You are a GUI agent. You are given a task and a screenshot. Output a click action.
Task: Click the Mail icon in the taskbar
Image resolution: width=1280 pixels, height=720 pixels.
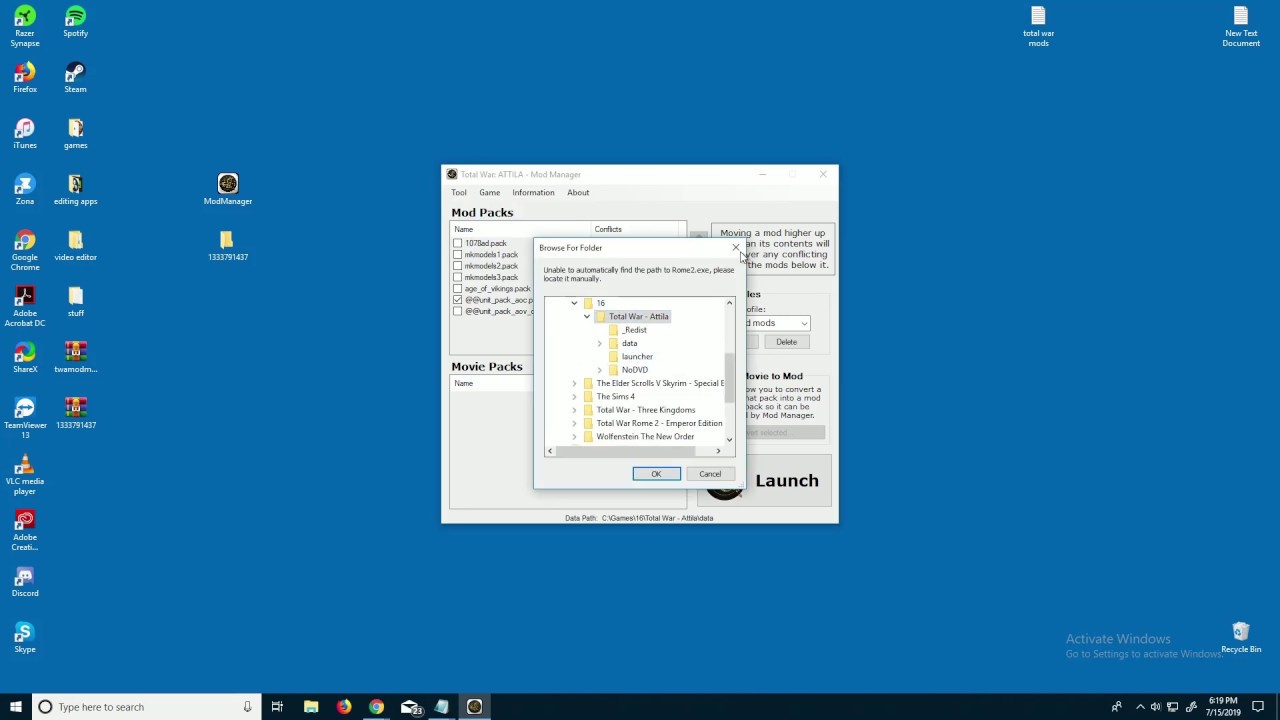(x=410, y=707)
